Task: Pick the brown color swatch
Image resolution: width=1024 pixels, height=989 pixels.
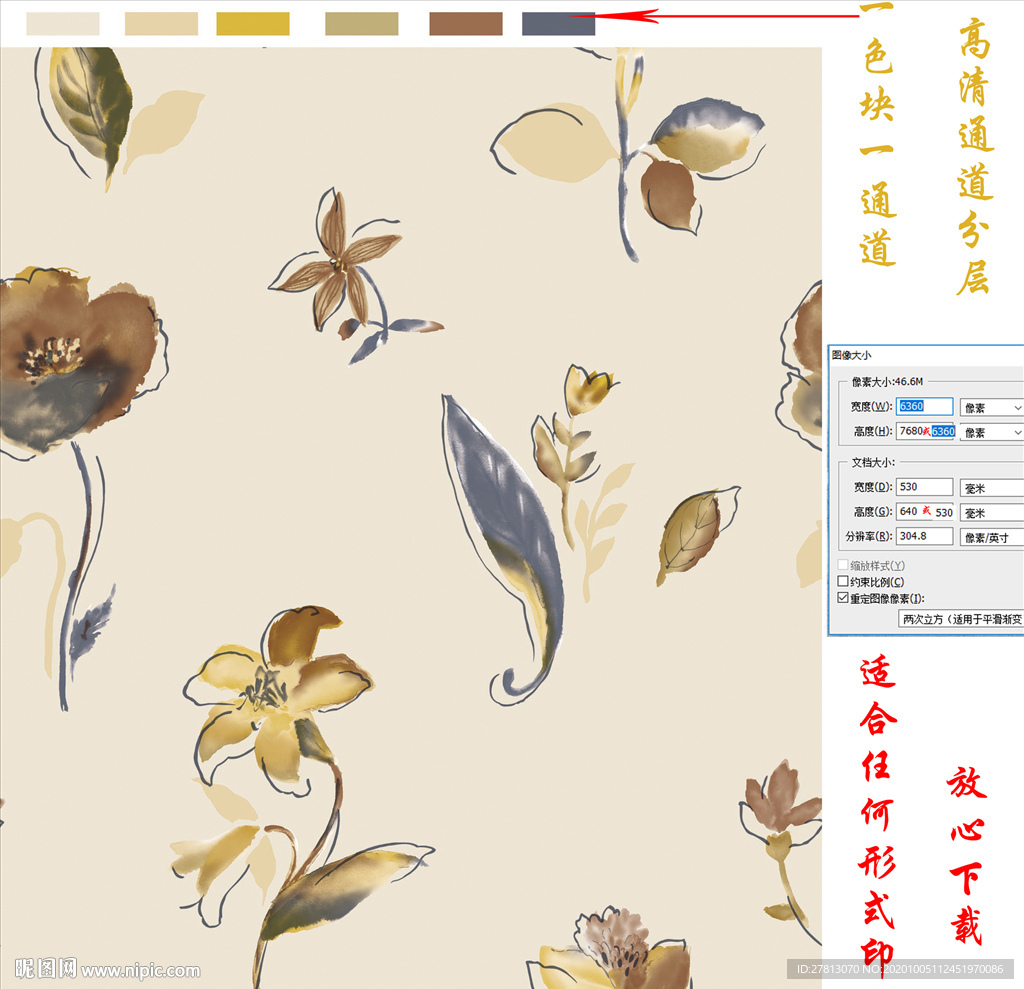Action: (466, 24)
